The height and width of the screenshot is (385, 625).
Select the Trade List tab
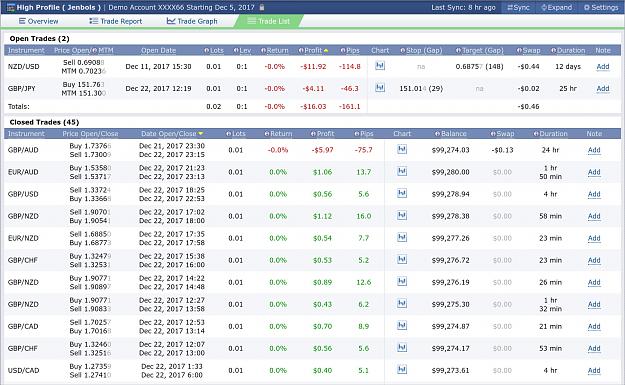click(269, 21)
